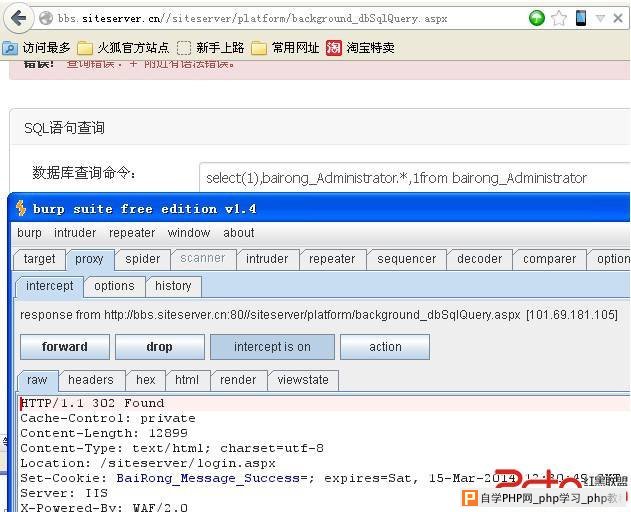Select the intercept sub-tab

pos(49,286)
